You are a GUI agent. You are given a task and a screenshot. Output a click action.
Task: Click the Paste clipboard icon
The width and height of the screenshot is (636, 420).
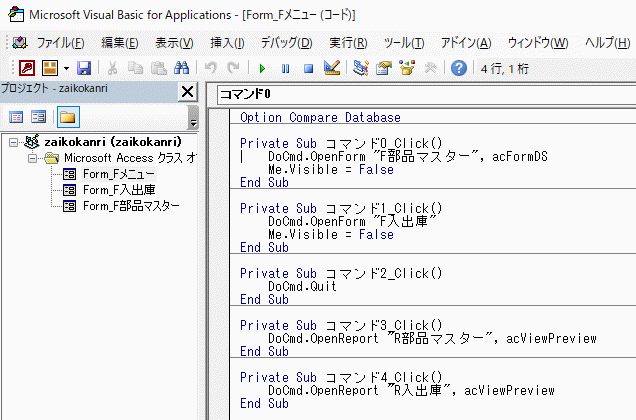(159, 68)
